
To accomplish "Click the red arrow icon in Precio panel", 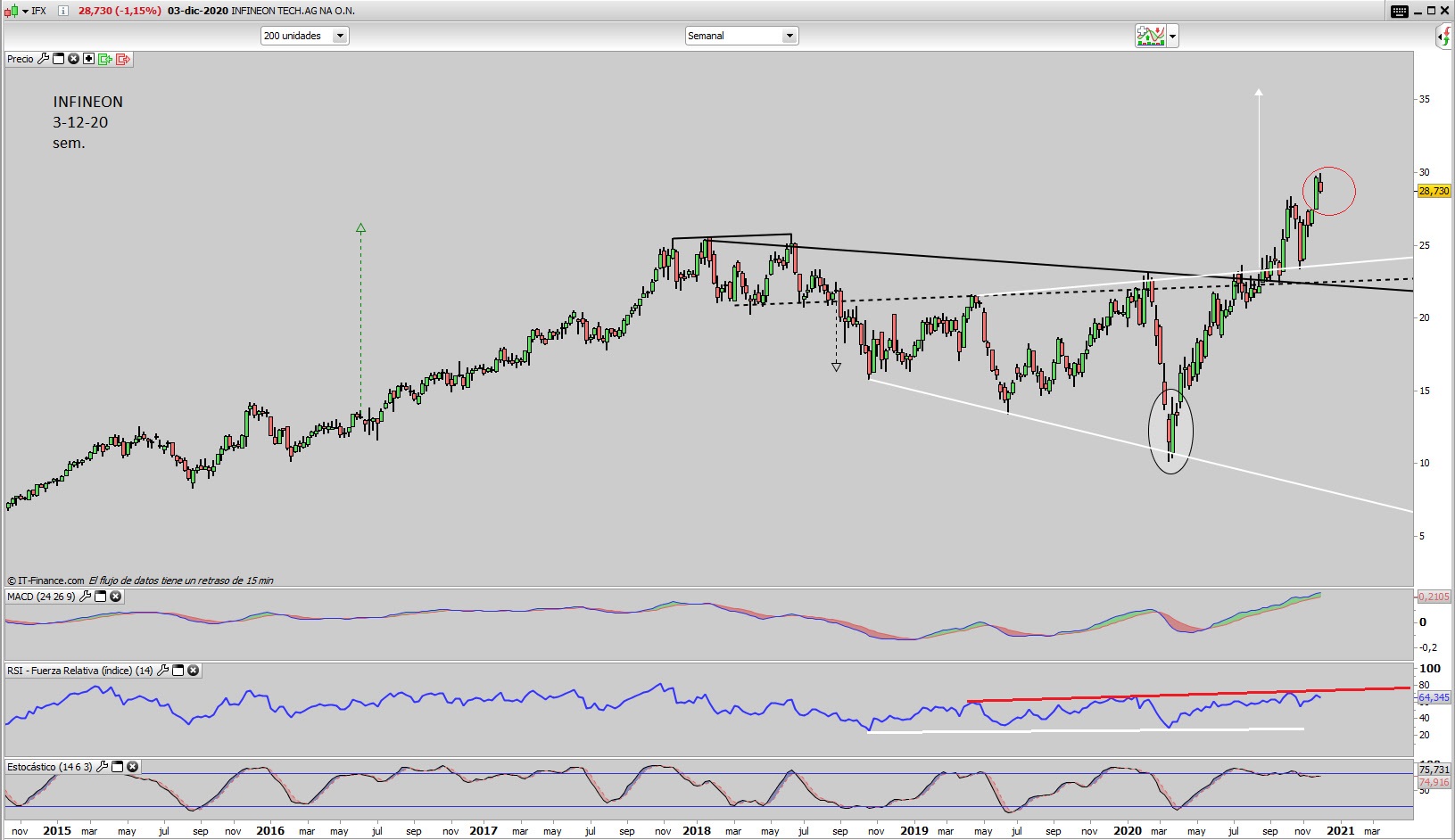I will pyautogui.click(x=123, y=59).
